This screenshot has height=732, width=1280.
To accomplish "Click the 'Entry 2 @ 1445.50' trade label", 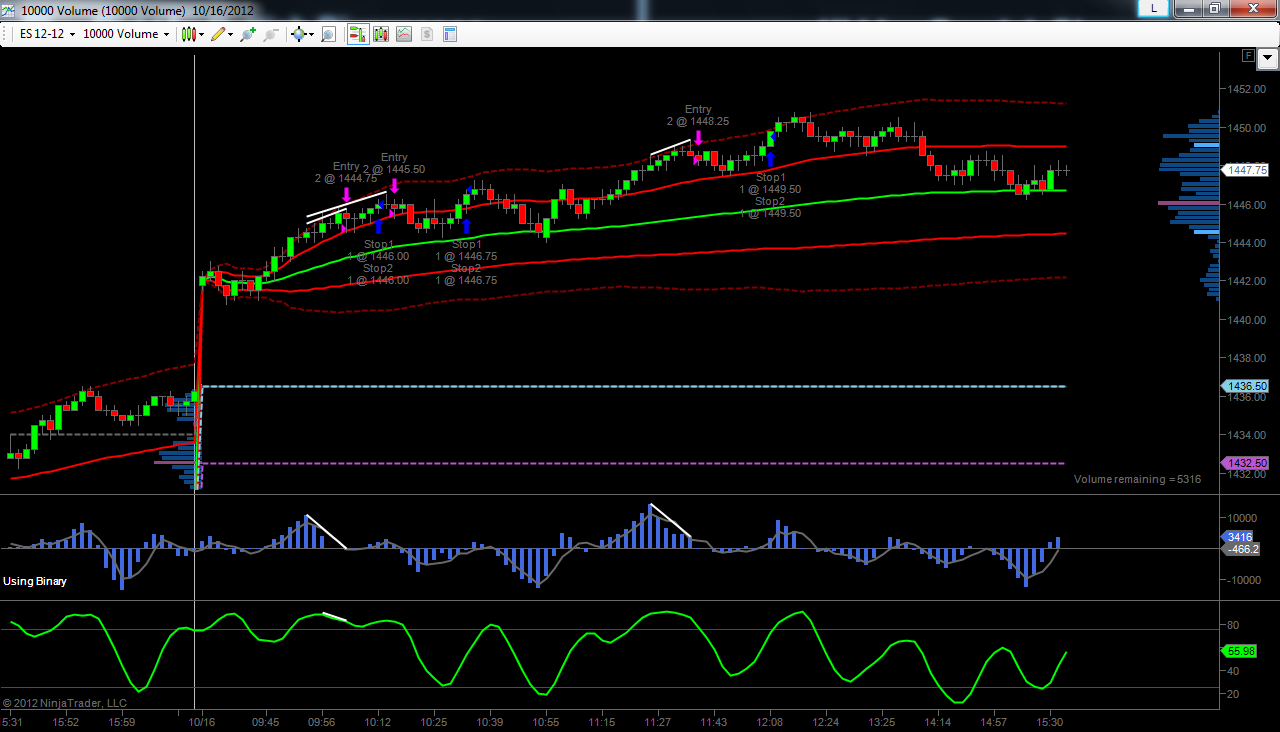I will [x=394, y=163].
